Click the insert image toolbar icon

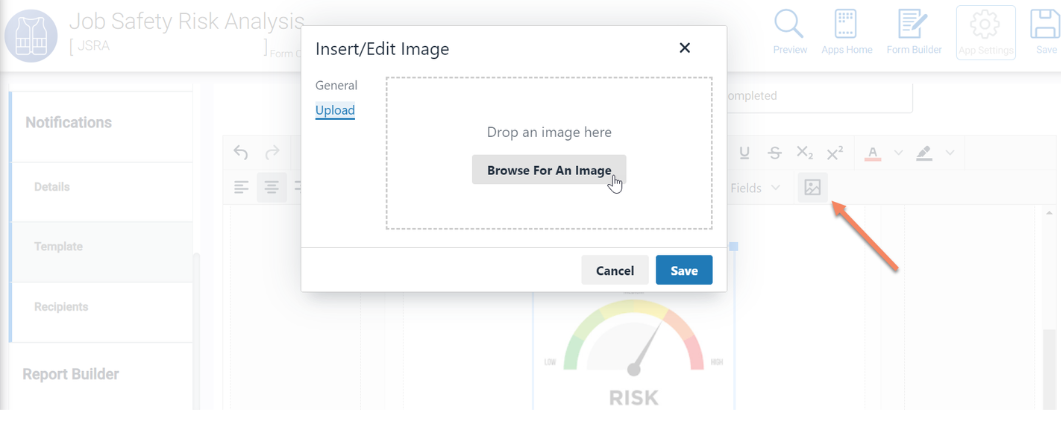click(812, 188)
